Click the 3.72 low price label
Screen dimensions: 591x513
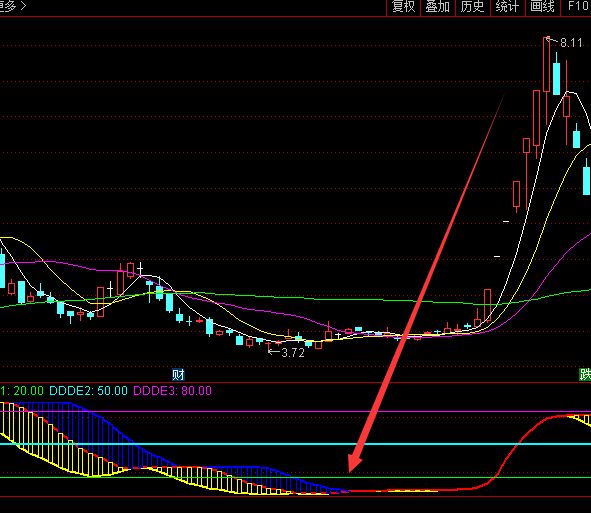point(293,353)
